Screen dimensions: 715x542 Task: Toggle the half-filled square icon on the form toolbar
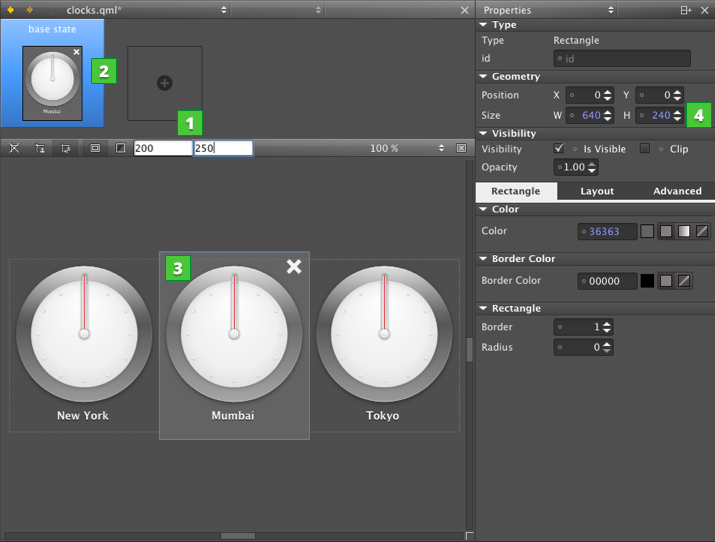coord(120,148)
